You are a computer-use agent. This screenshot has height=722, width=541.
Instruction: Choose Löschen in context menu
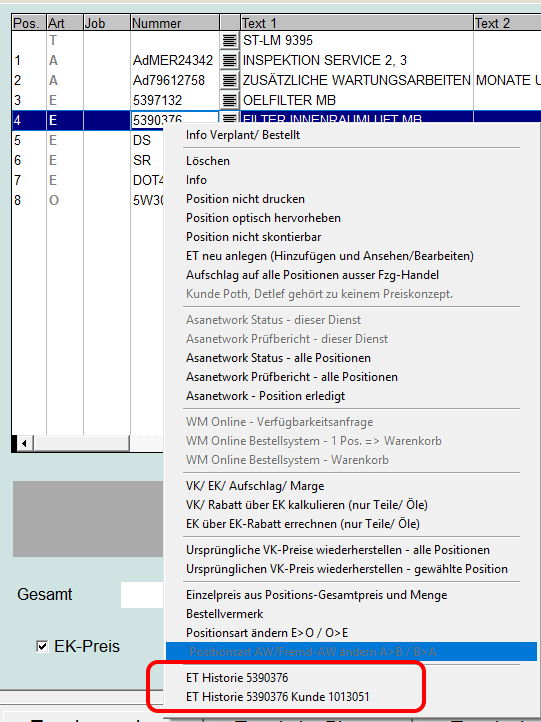click(x=208, y=161)
